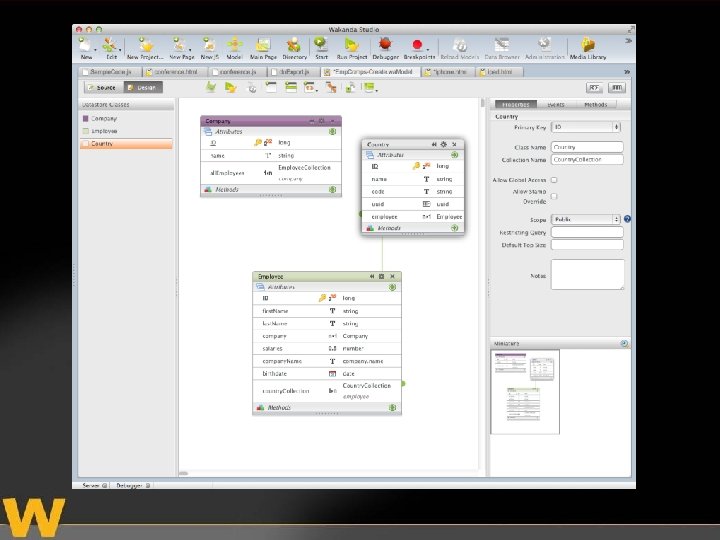Click the New Project toolbar icon
Viewport: 720px width, 540px height.
146,45
